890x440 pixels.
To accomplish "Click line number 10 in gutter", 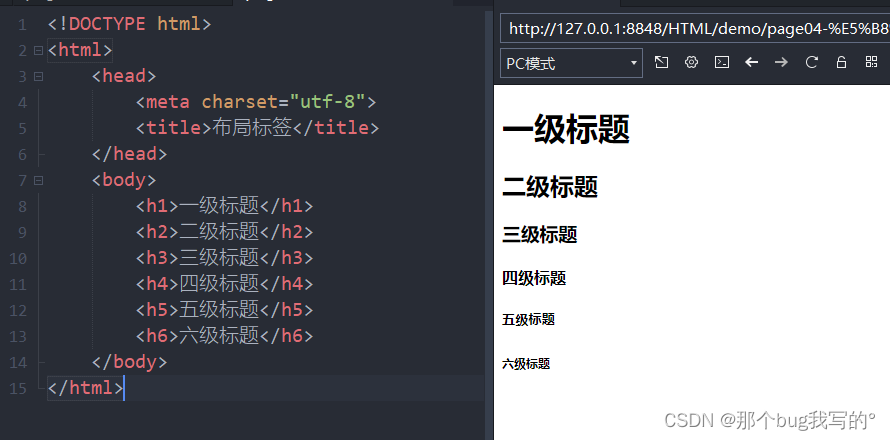I will (x=18, y=259).
